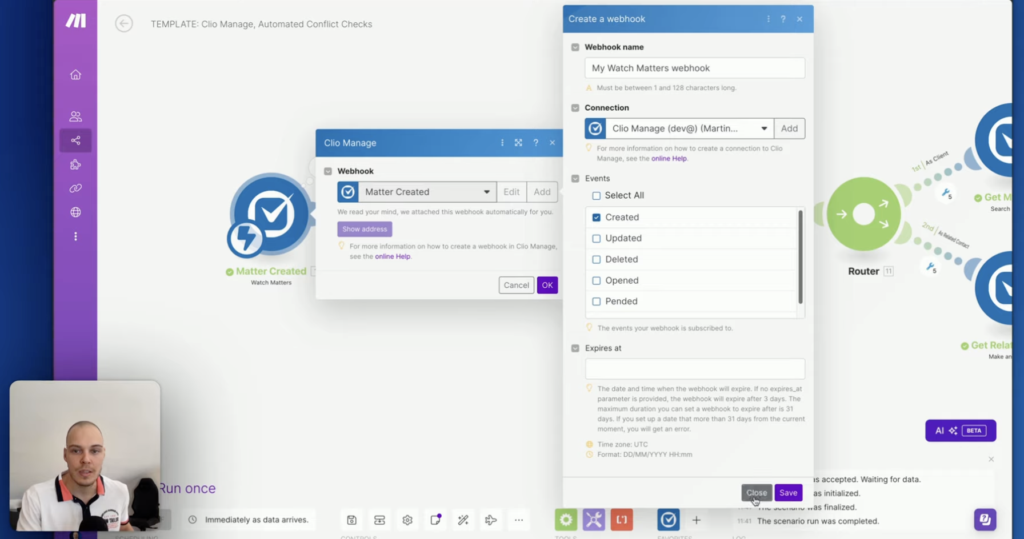This screenshot has height=539, width=1024.
Task: Click the explain flow airplane icon
Action: 491,520
